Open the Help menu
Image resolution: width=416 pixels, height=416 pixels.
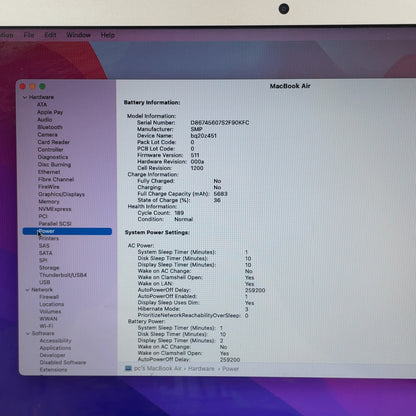point(108,35)
